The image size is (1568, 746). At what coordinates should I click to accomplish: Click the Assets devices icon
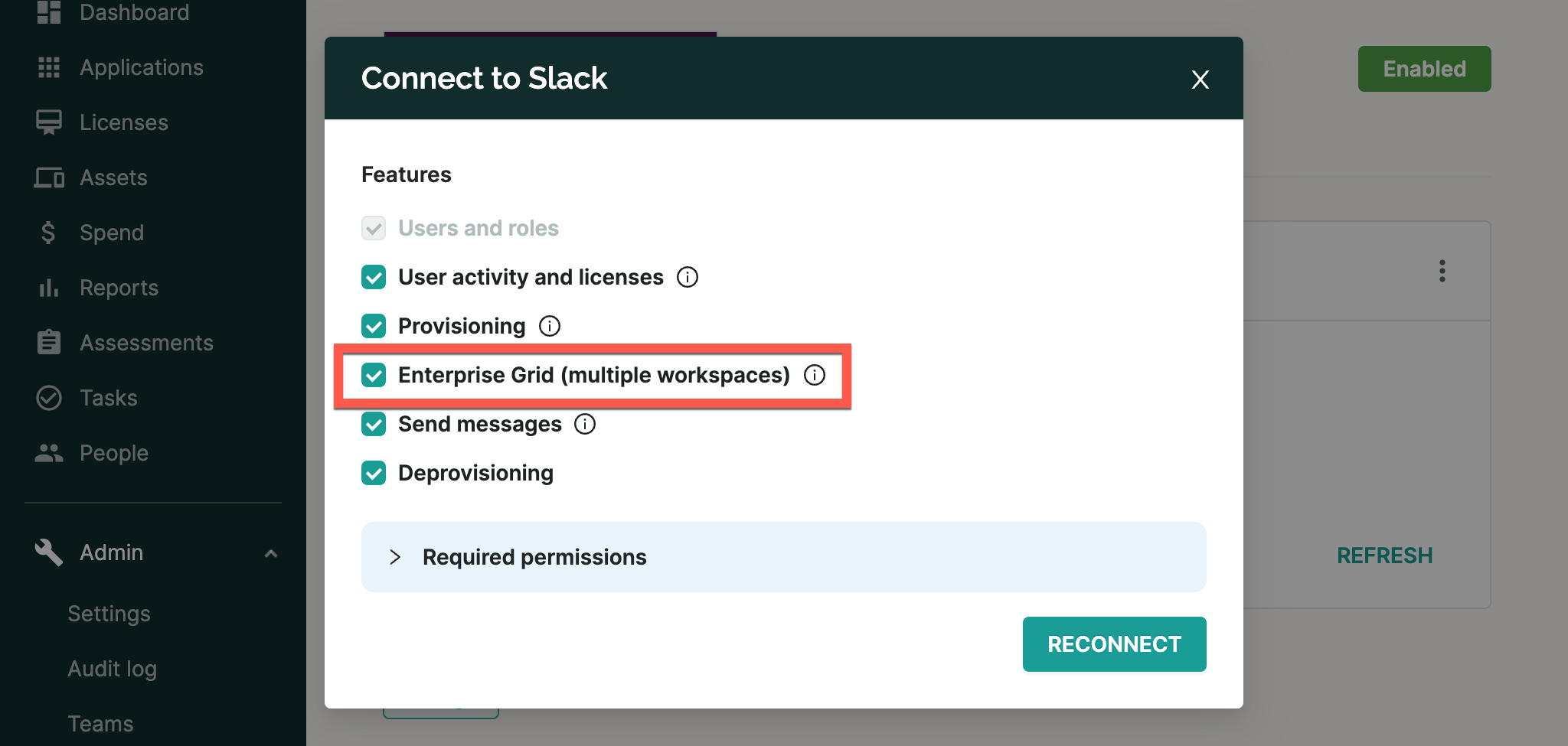pos(49,178)
